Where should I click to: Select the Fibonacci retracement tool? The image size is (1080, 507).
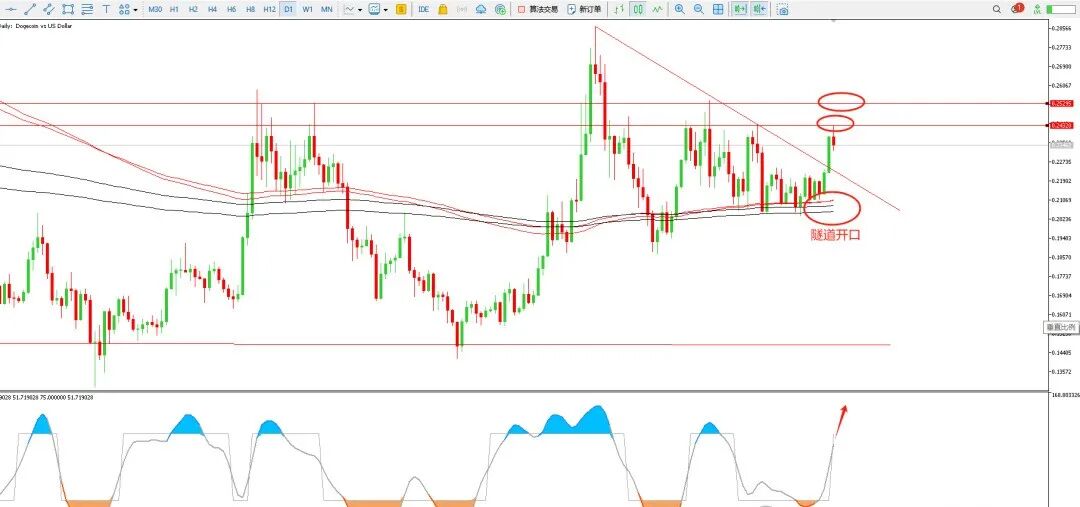click(x=87, y=10)
